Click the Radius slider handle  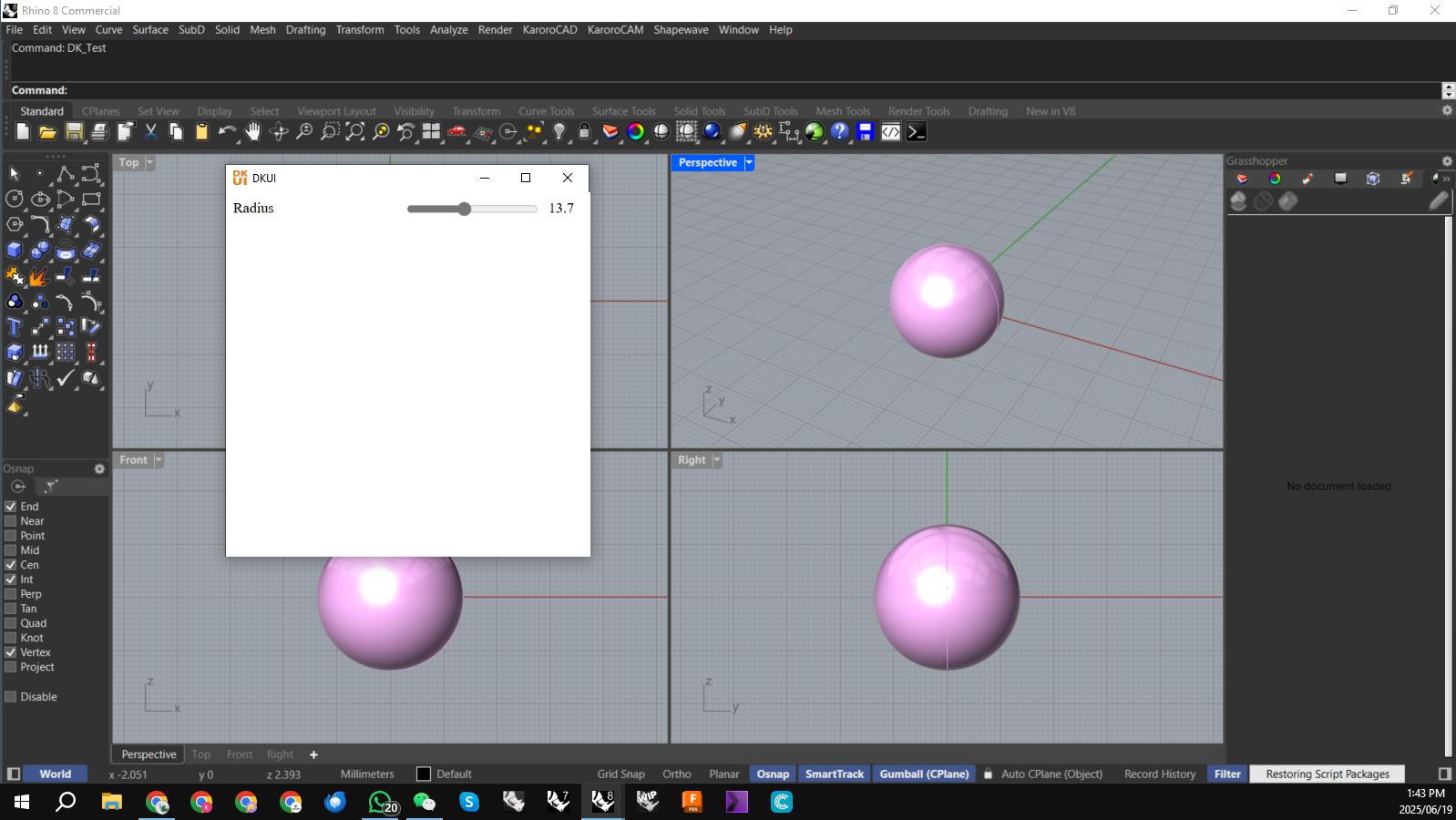(x=465, y=209)
